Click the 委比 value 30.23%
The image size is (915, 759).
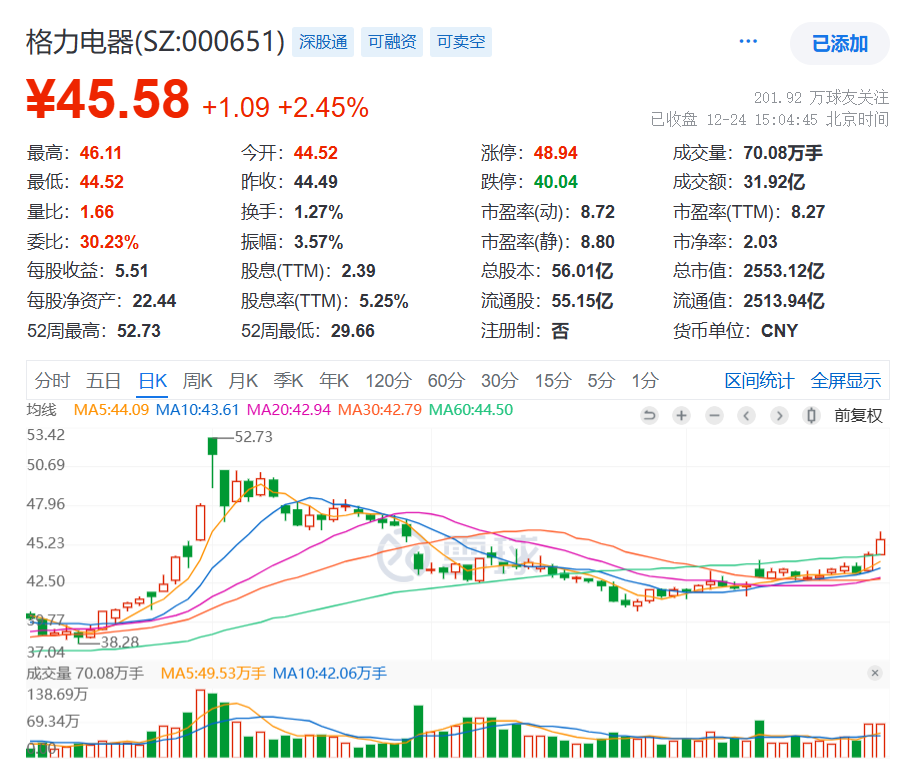(109, 242)
